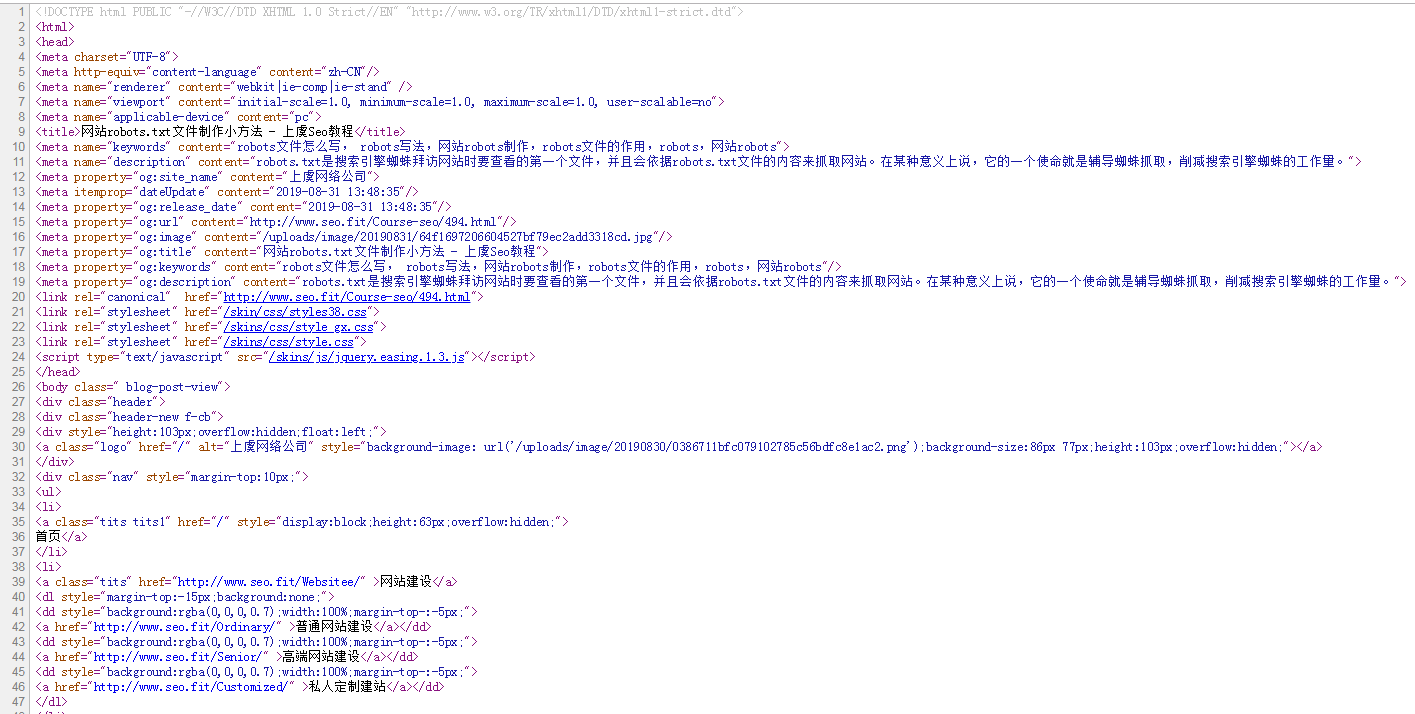1415x714 pixels.
Task: Click the og:url meta tag line
Action: coord(275,222)
